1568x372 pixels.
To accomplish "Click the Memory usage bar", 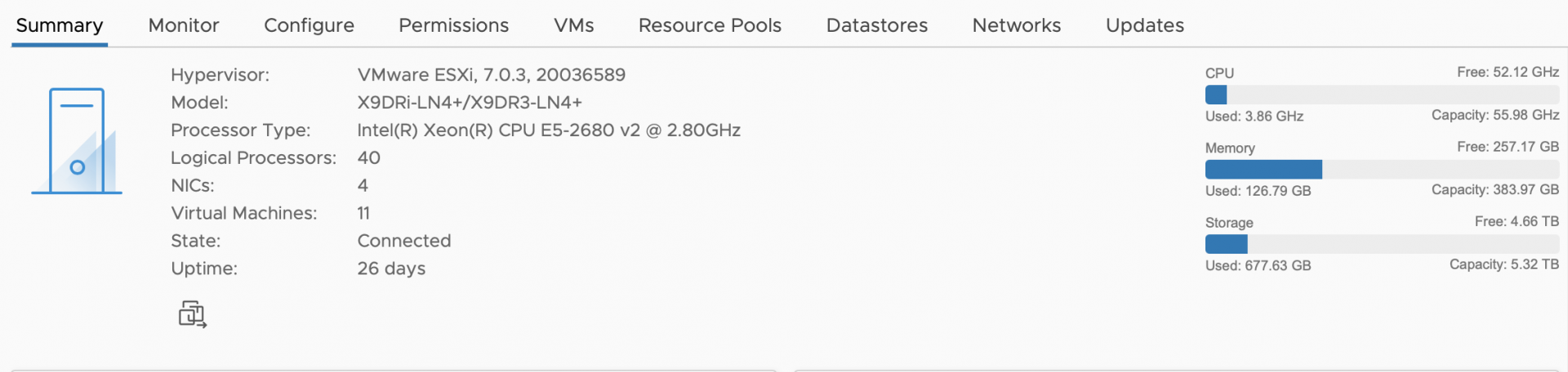I will point(1382,169).
